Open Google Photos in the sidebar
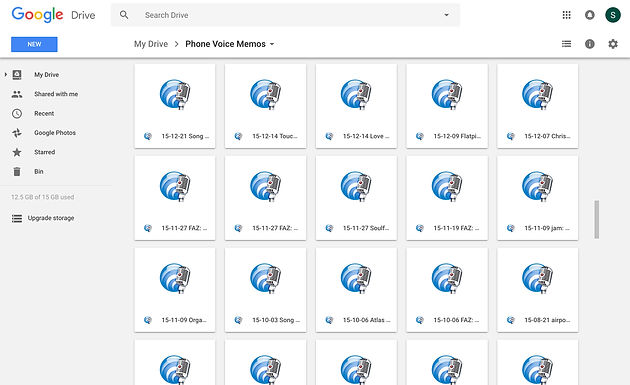The width and height of the screenshot is (630, 385). click(55, 133)
